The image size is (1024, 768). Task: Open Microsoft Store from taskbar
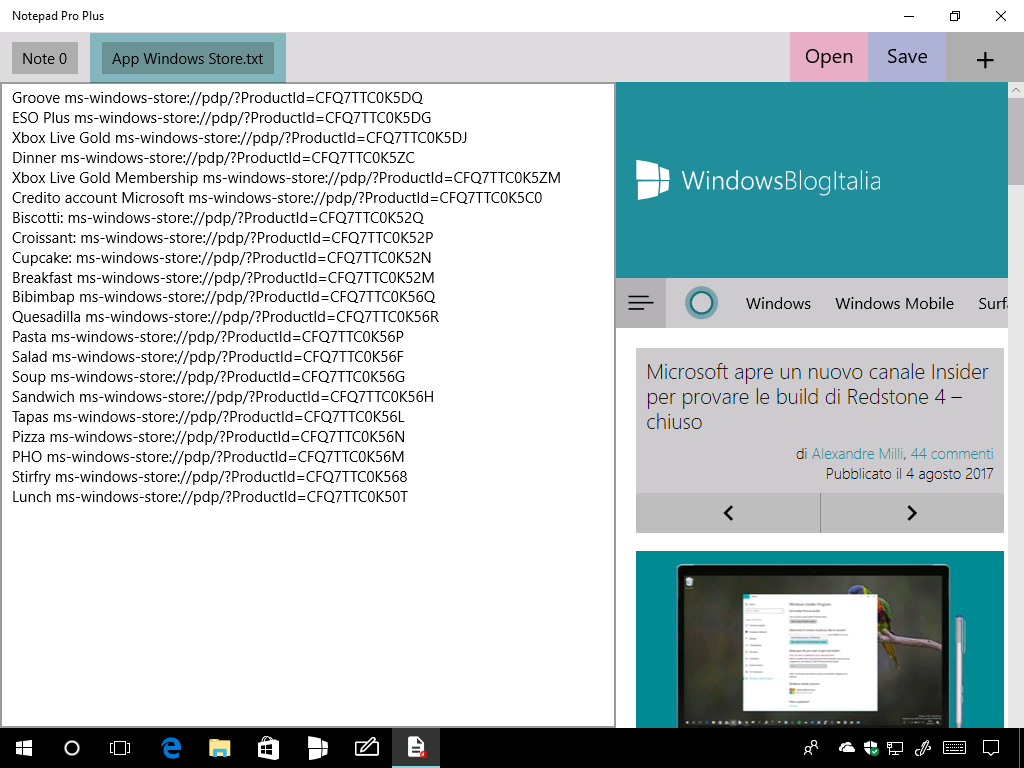point(268,748)
